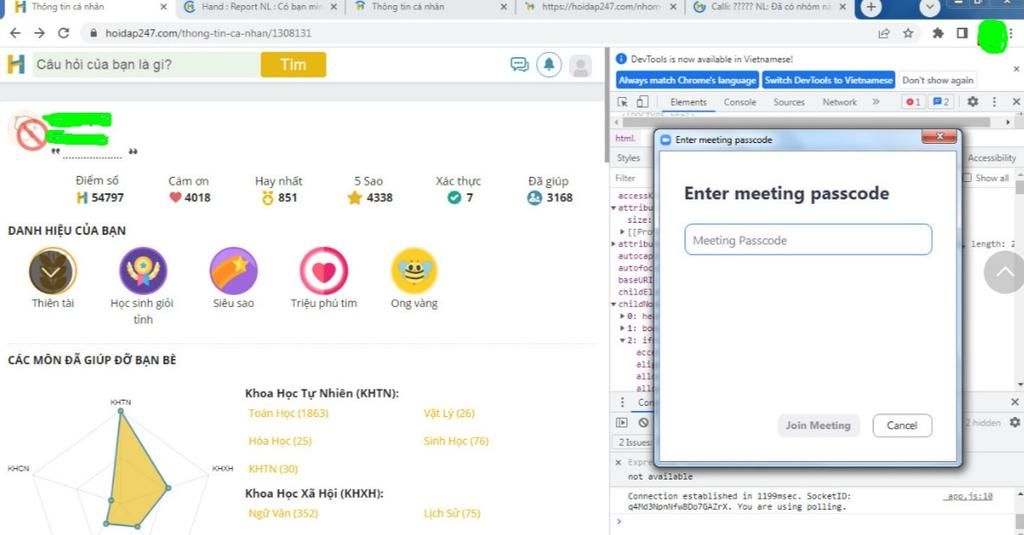Viewport: 1024px width, 535px height.
Task: Focus the Câu hỏi của bạn là gì search box
Action: point(146,65)
